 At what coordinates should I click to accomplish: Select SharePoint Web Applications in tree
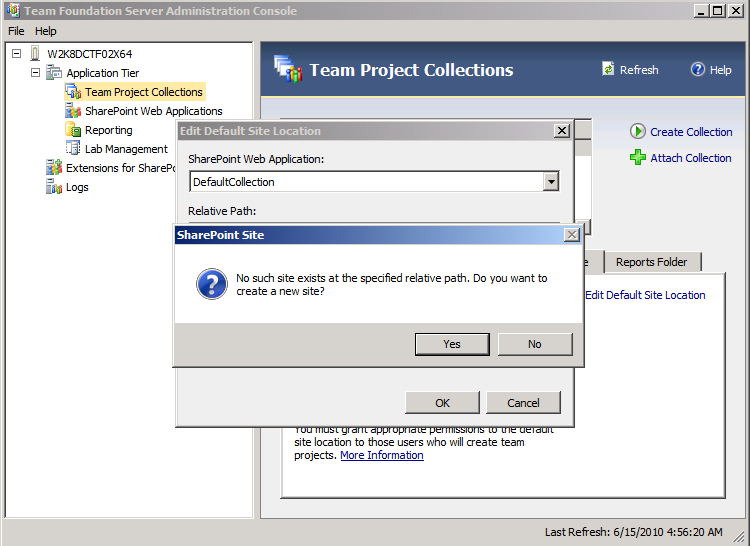coord(154,111)
